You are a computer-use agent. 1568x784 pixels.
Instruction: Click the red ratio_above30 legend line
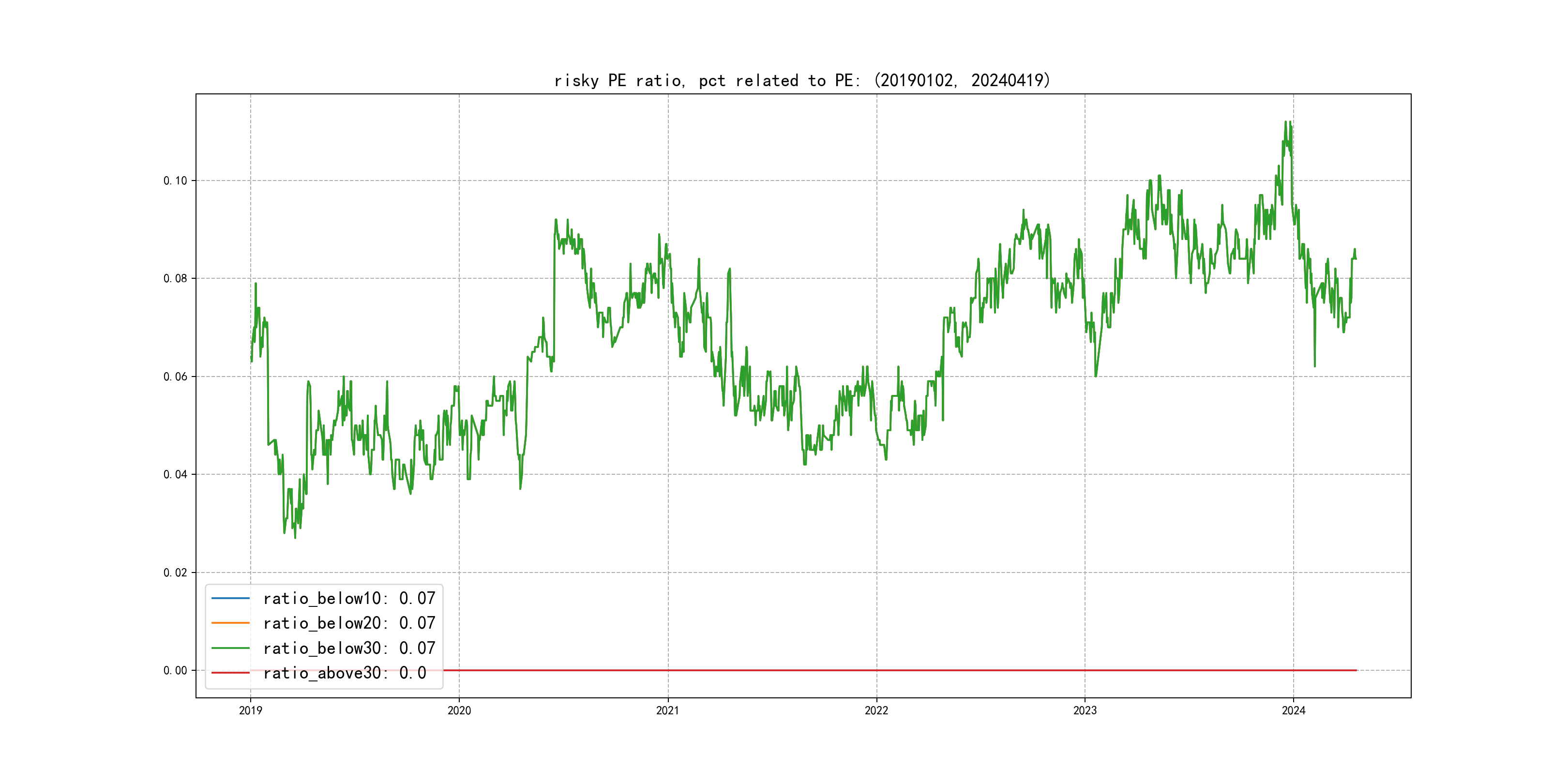click(230, 673)
